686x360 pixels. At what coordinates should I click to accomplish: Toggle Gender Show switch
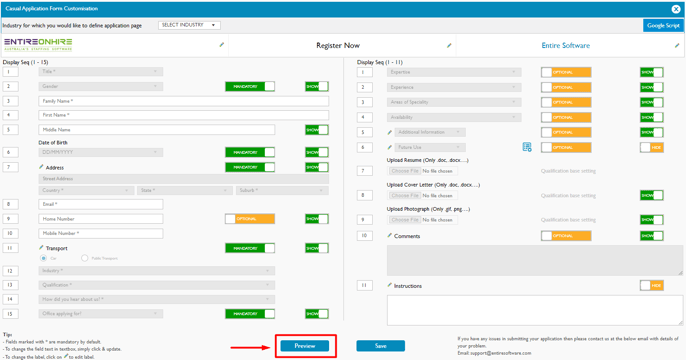coord(317,87)
